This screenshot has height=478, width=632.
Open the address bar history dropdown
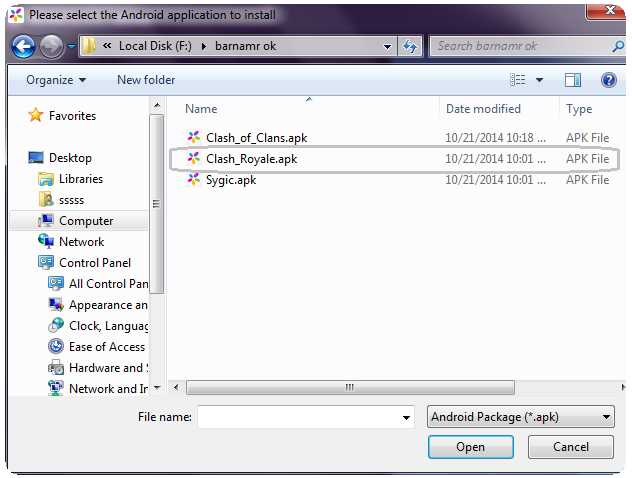(387, 47)
